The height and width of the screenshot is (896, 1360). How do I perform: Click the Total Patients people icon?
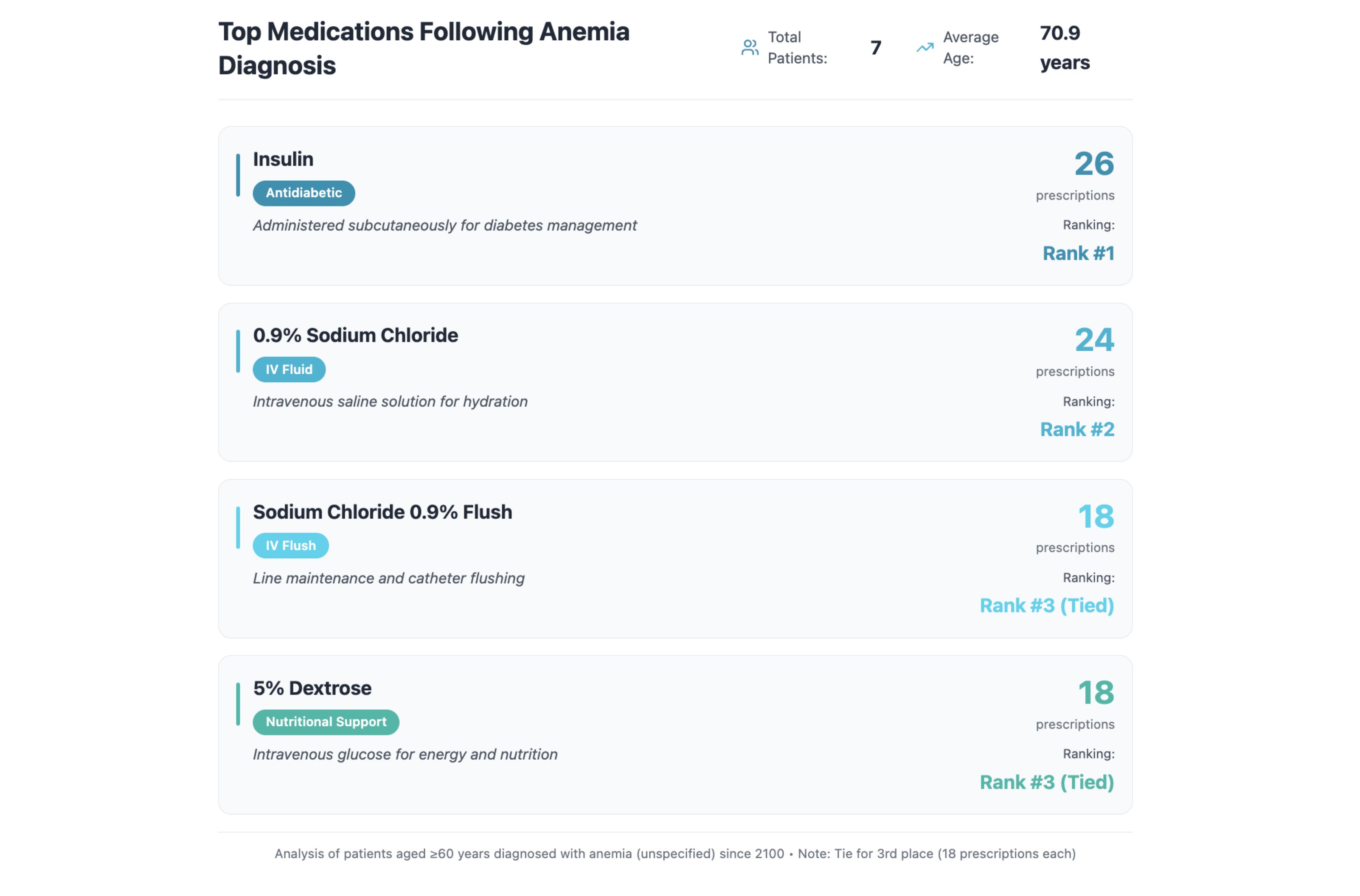click(750, 48)
